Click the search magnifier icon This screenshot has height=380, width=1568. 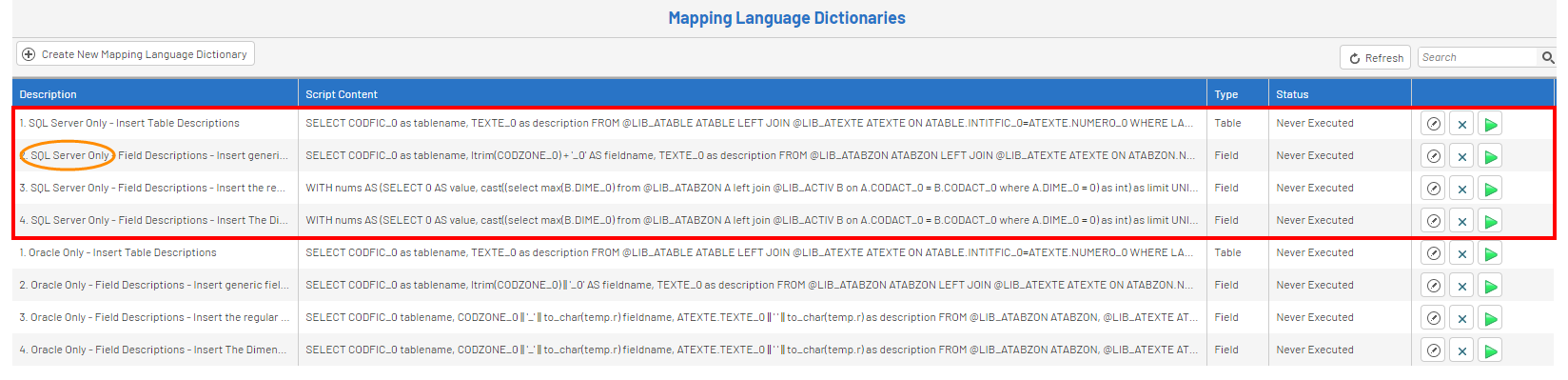point(1548,58)
